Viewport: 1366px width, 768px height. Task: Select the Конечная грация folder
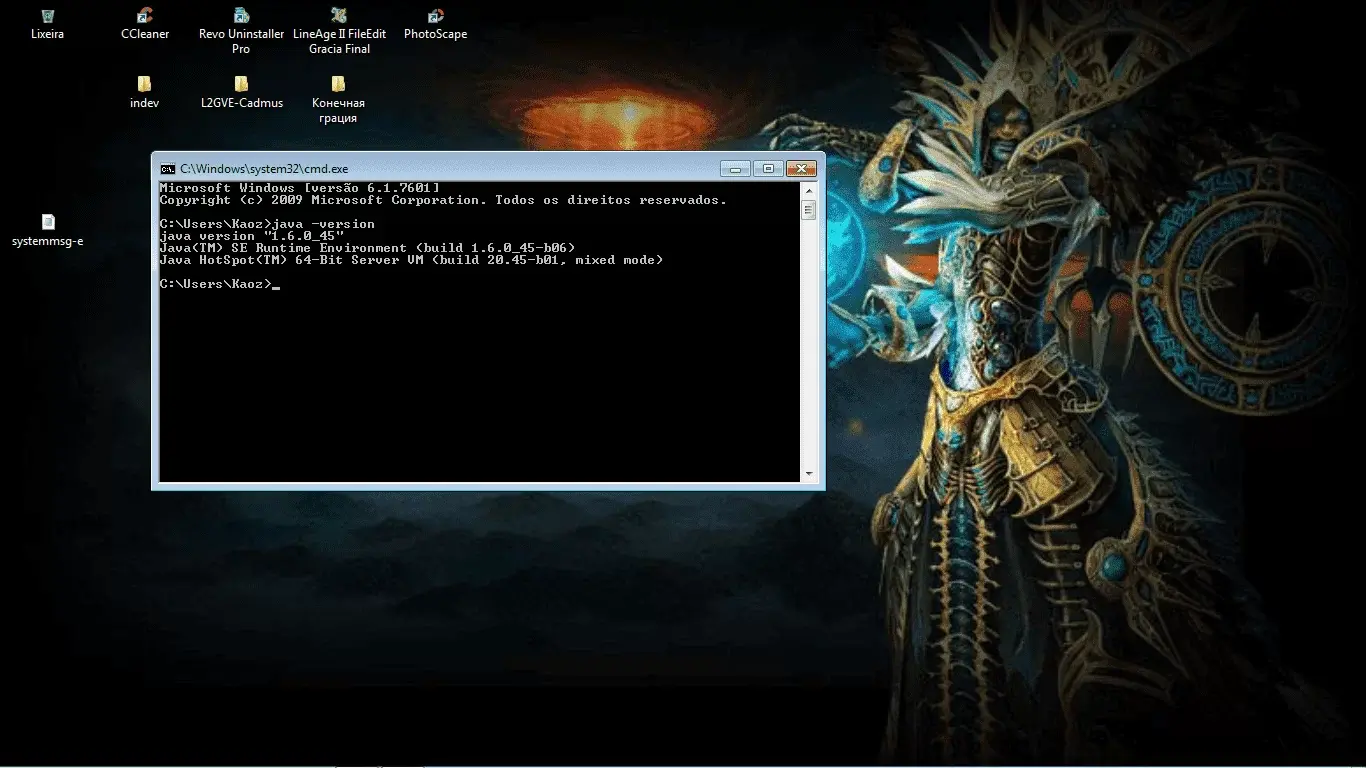338,100
